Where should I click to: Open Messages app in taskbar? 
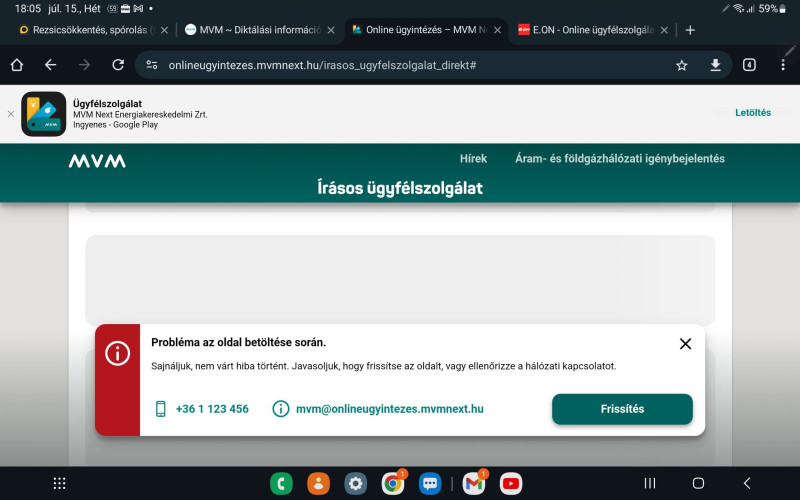coord(430,484)
